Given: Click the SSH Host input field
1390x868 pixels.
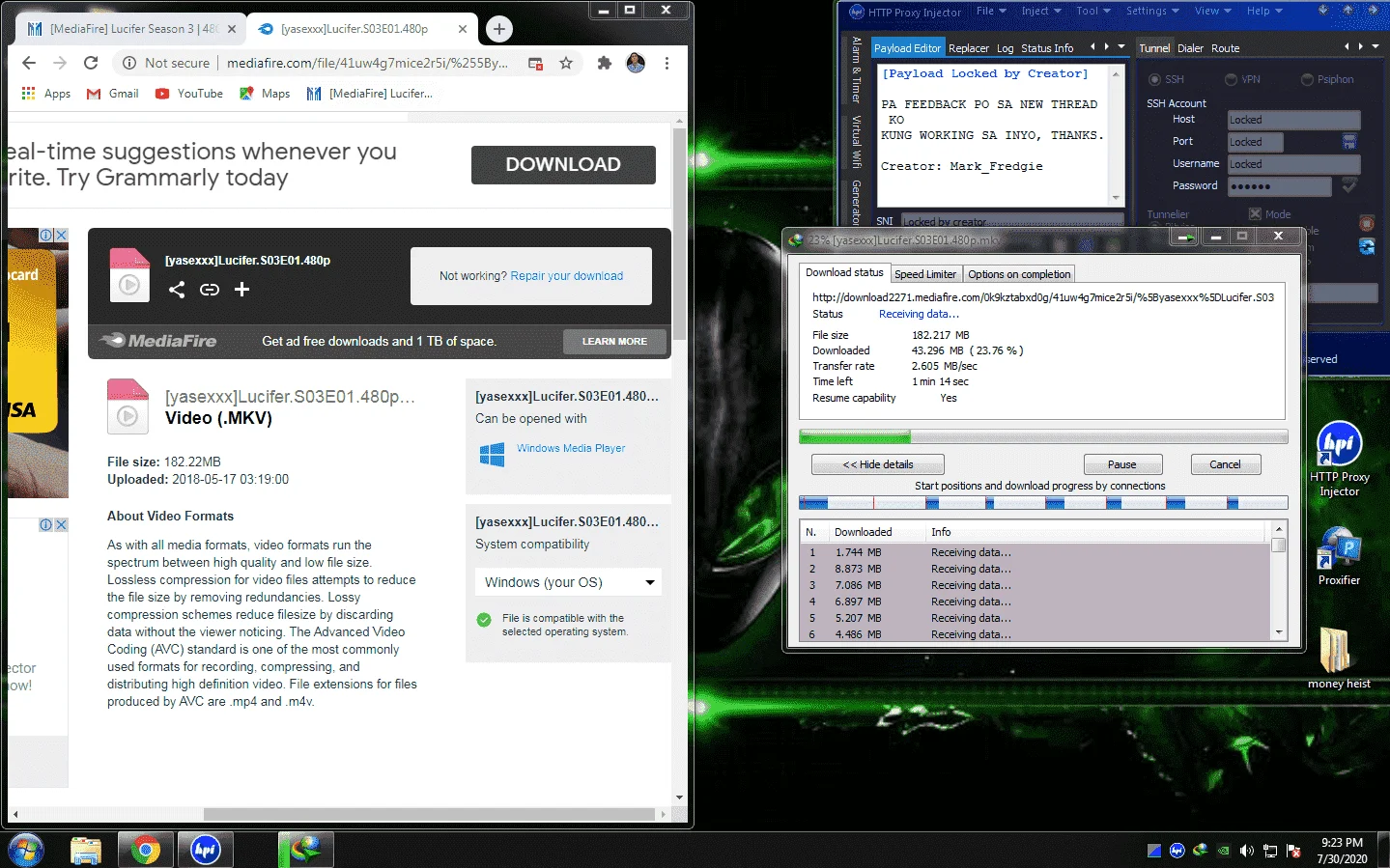Looking at the screenshot, I should (x=1293, y=120).
